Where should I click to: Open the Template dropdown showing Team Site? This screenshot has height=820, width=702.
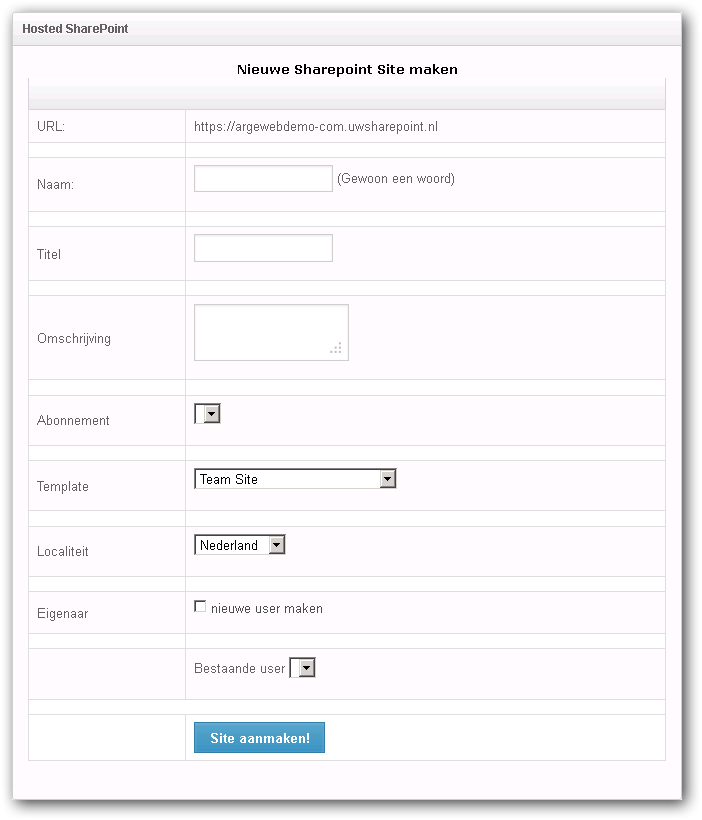295,479
